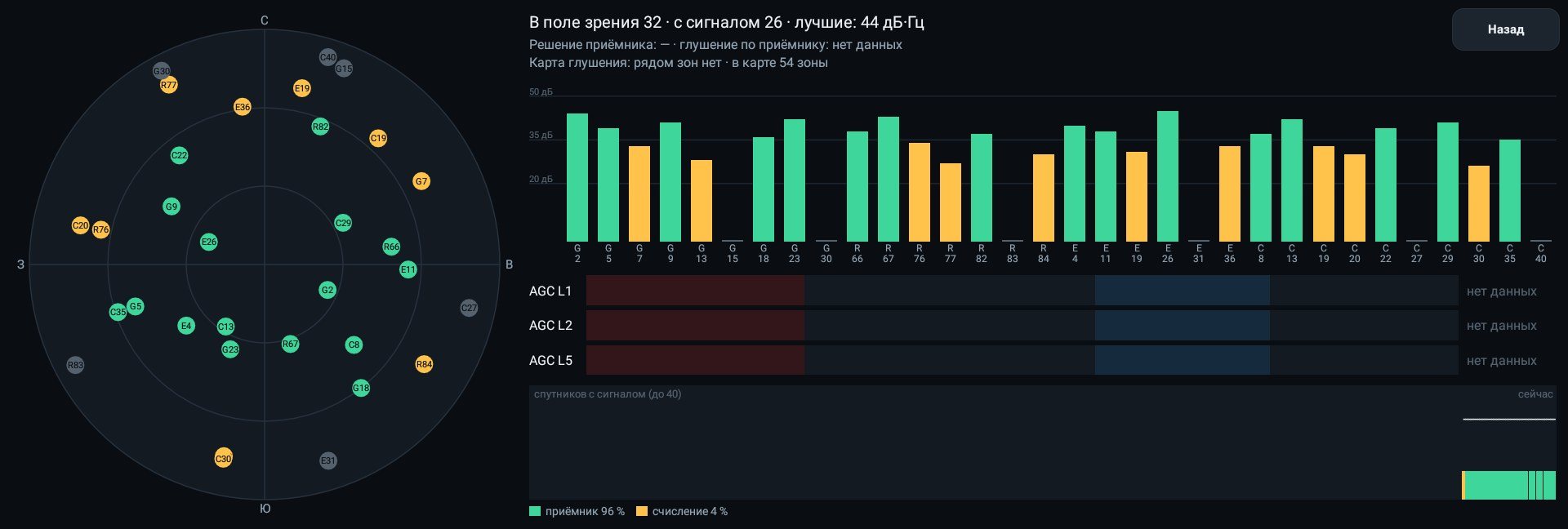Select grey satellite C27 marker on sky plot
Screen dimensions: 1568x529
click(x=469, y=308)
